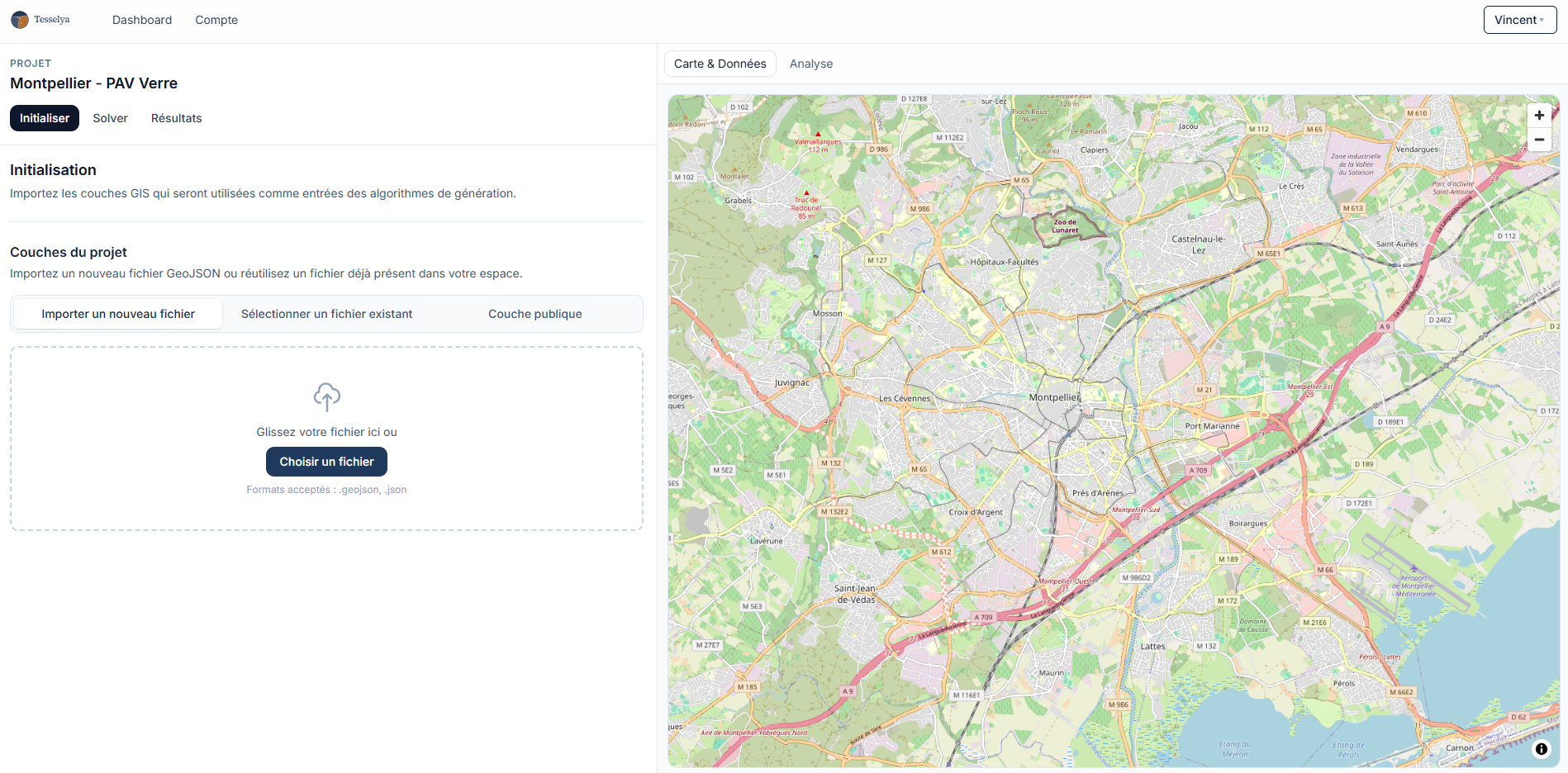Click the Grabels label on the map
This screenshot has height=773, width=1568.
point(739,201)
